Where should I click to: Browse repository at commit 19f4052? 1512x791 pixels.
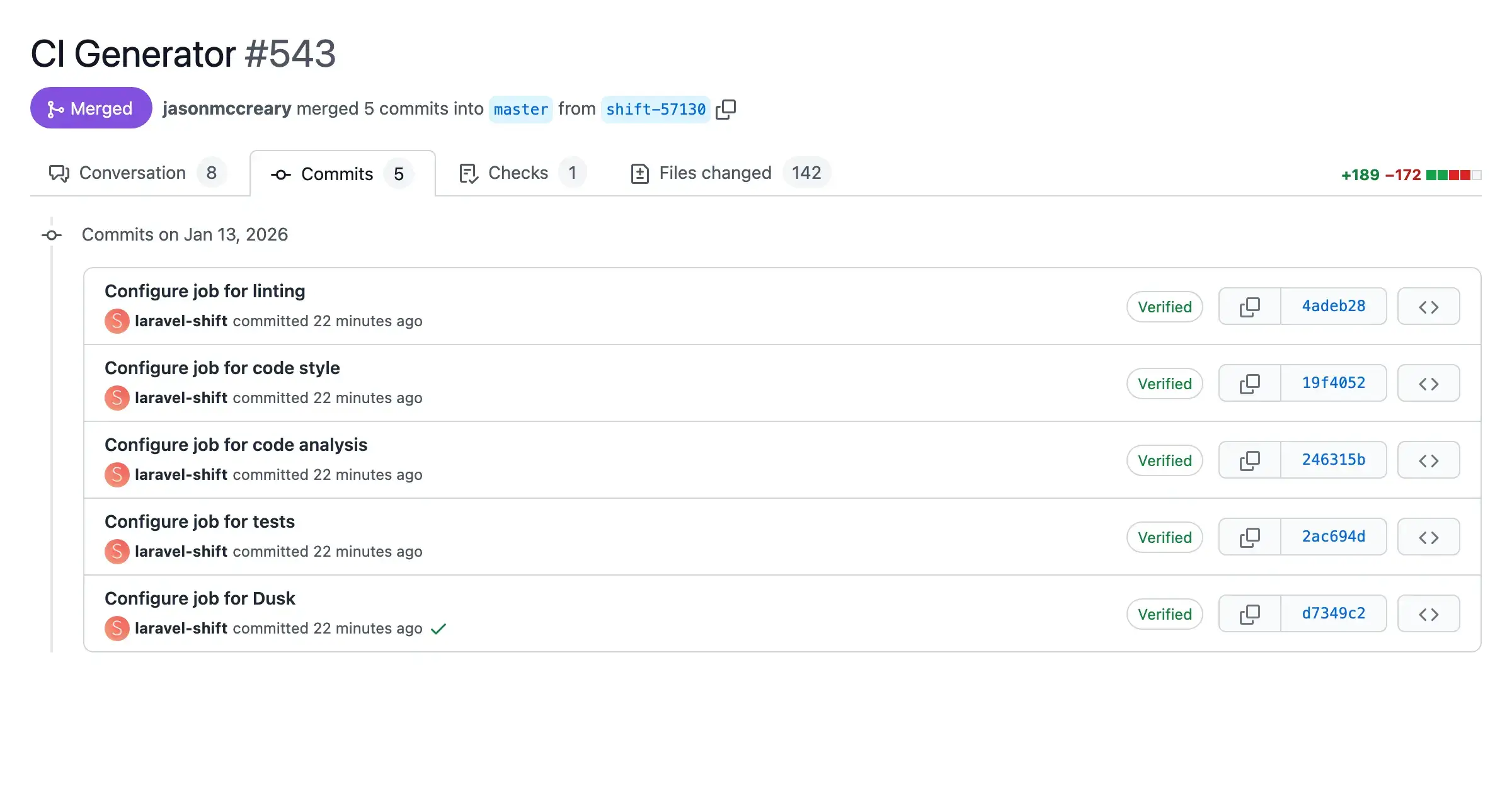(x=1428, y=383)
